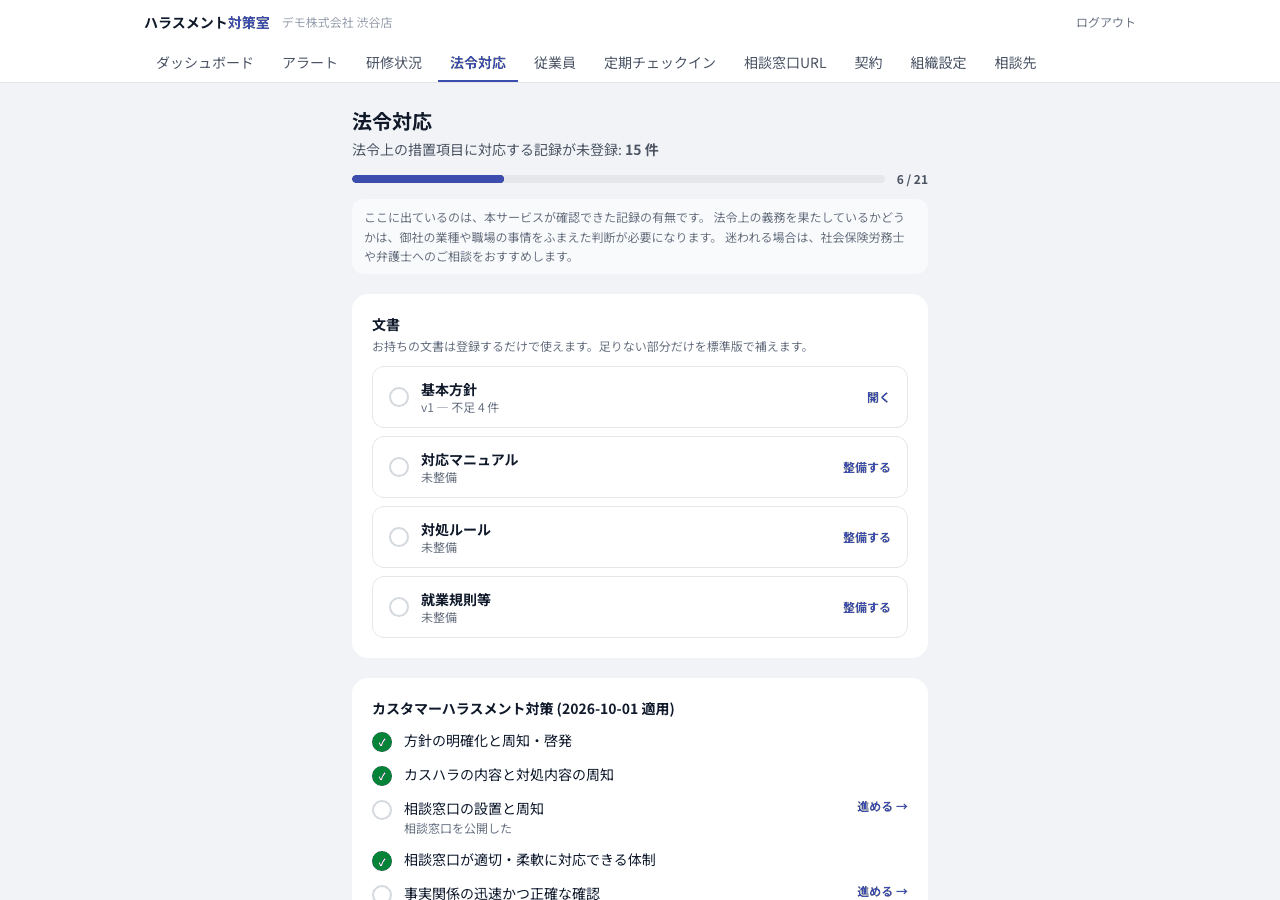Click the 相談窓口を公開した note
Screen dimensions: 1280x900
coord(458,828)
